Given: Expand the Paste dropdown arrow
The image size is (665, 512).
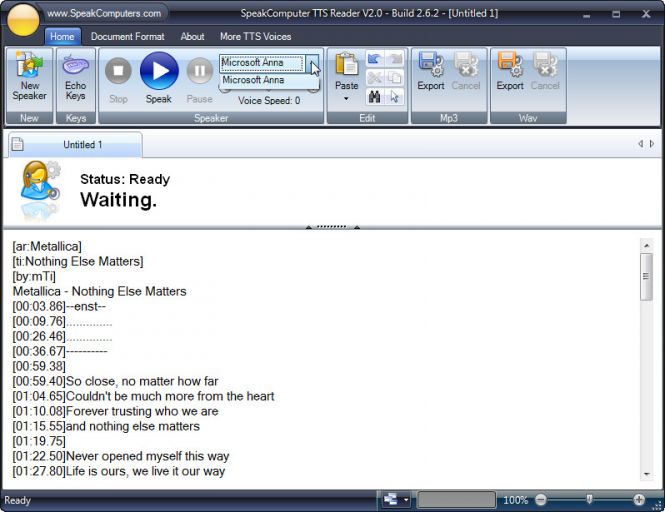Looking at the screenshot, I should click(346, 99).
